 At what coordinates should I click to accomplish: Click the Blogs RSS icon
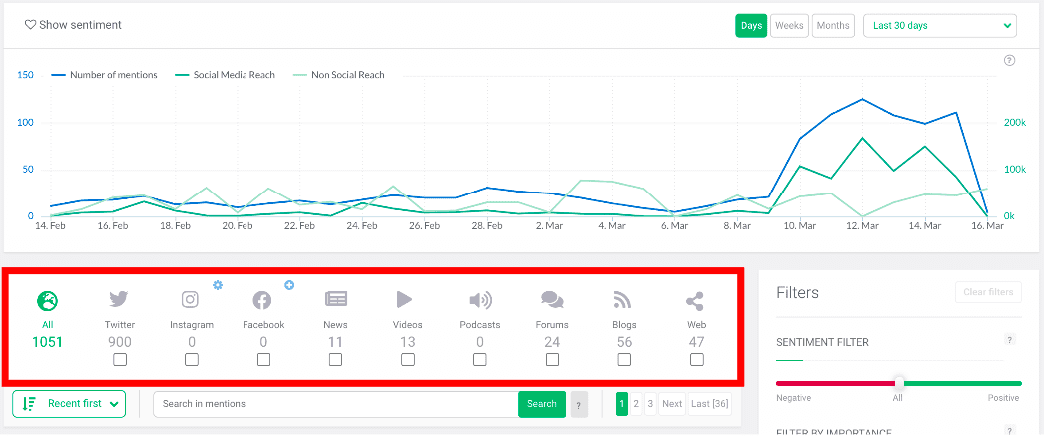coord(622,300)
